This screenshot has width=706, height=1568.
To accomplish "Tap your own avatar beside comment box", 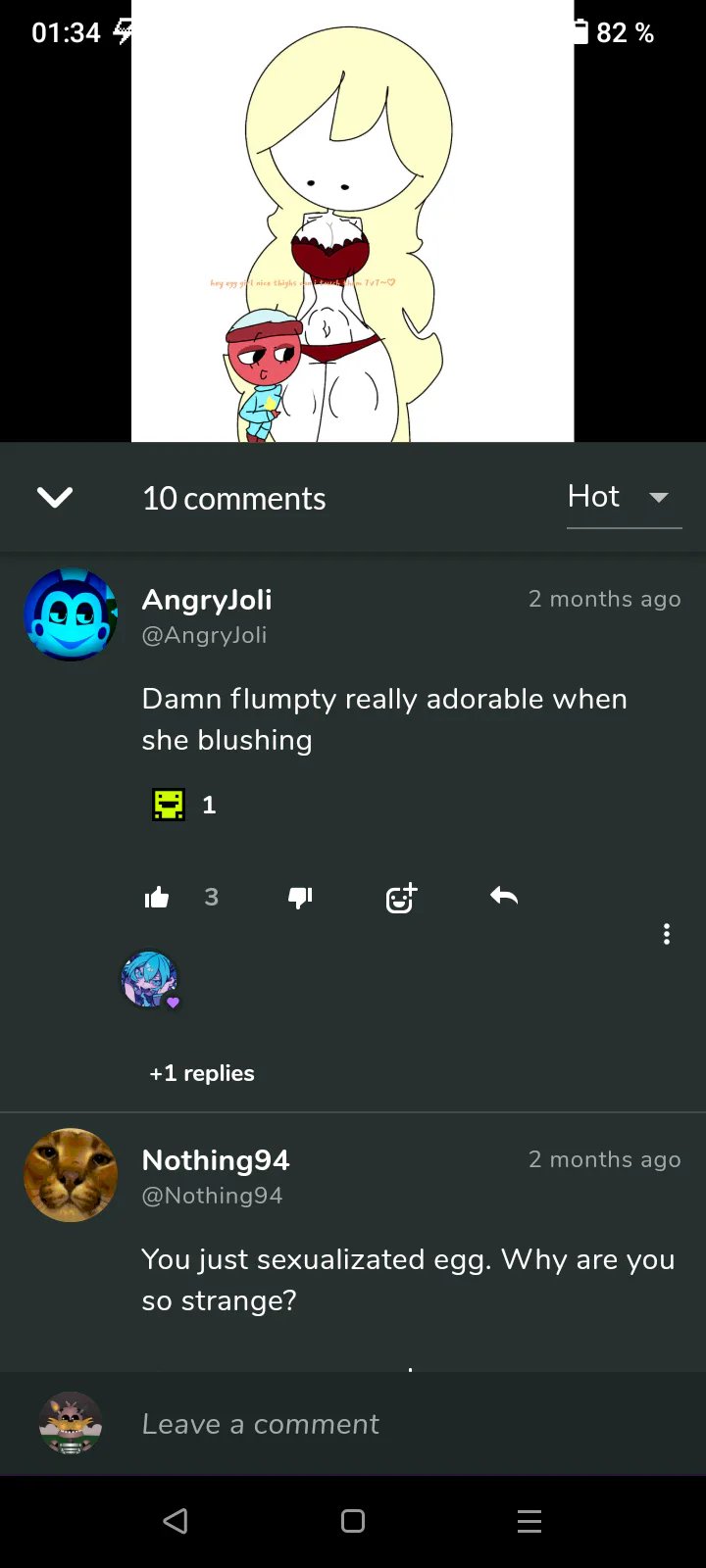I will click(x=71, y=1423).
